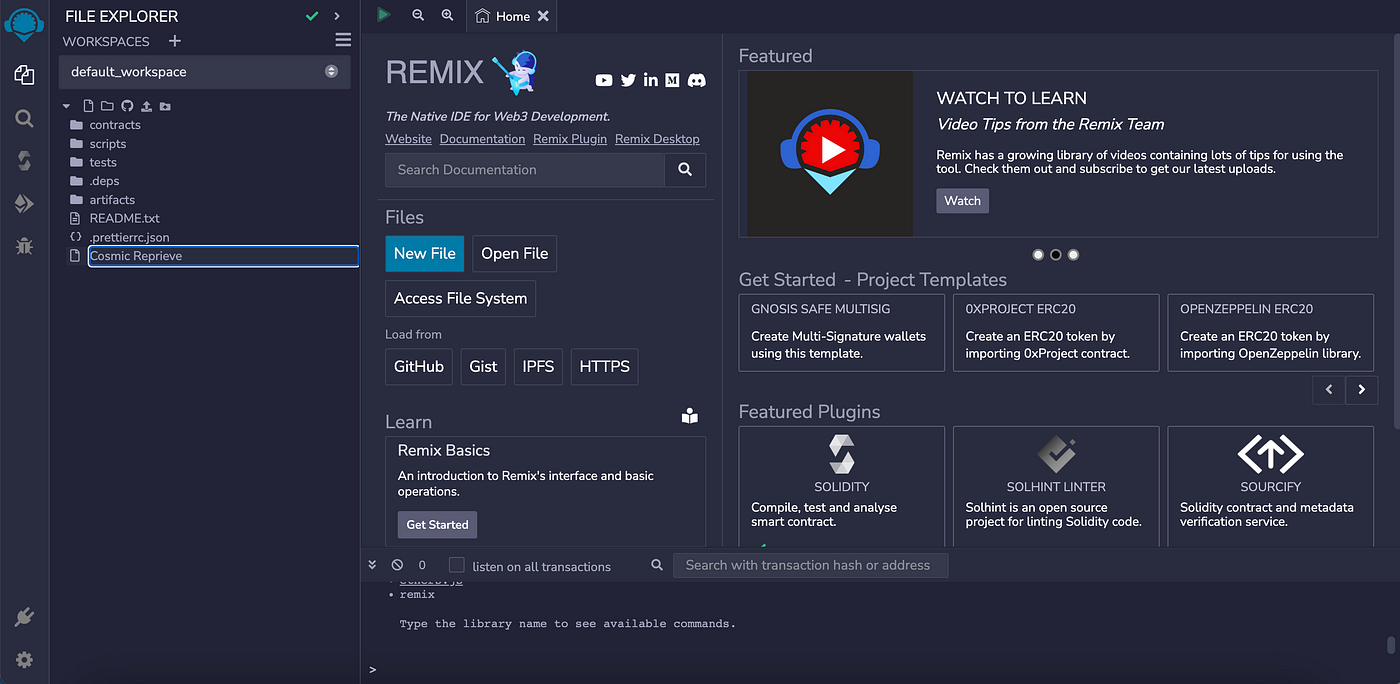This screenshot has width=1400, height=684.
Task: Open the Solidity compiler sidebar icon
Action: pyautogui.click(x=24, y=161)
